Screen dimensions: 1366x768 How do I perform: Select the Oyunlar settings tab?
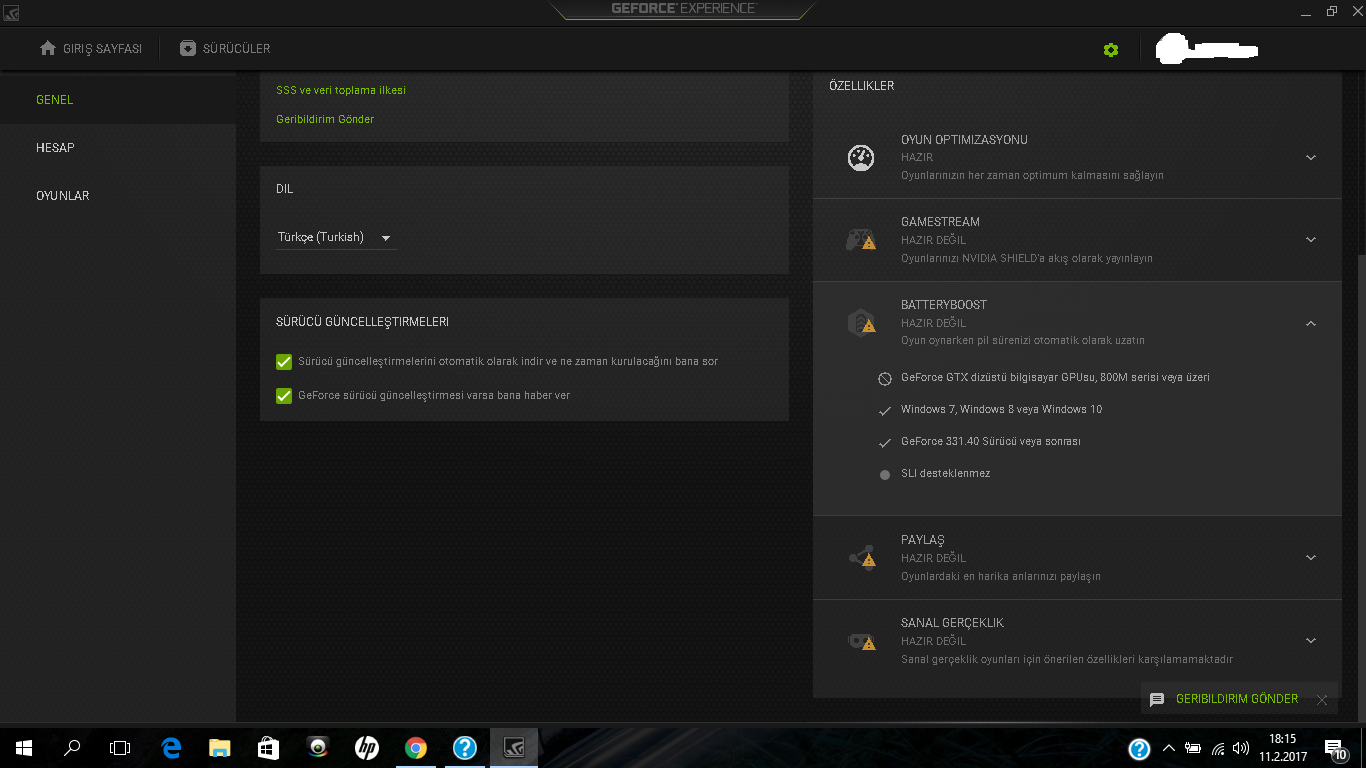(x=118, y=196)
